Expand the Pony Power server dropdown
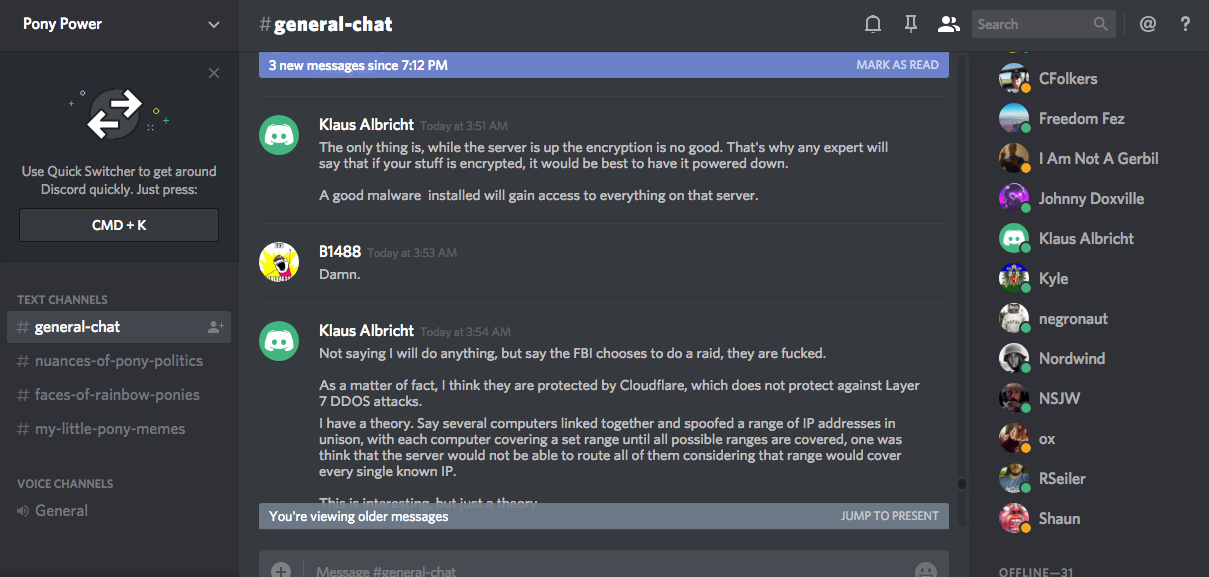The height and width of the screenshot is (577, 1209). [x=214, y=24]
